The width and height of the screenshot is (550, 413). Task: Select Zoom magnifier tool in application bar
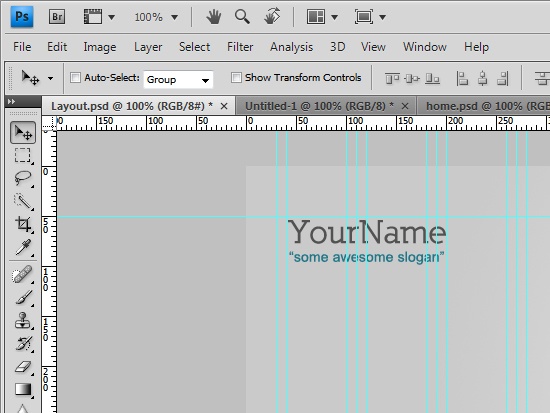click(242, 16)
